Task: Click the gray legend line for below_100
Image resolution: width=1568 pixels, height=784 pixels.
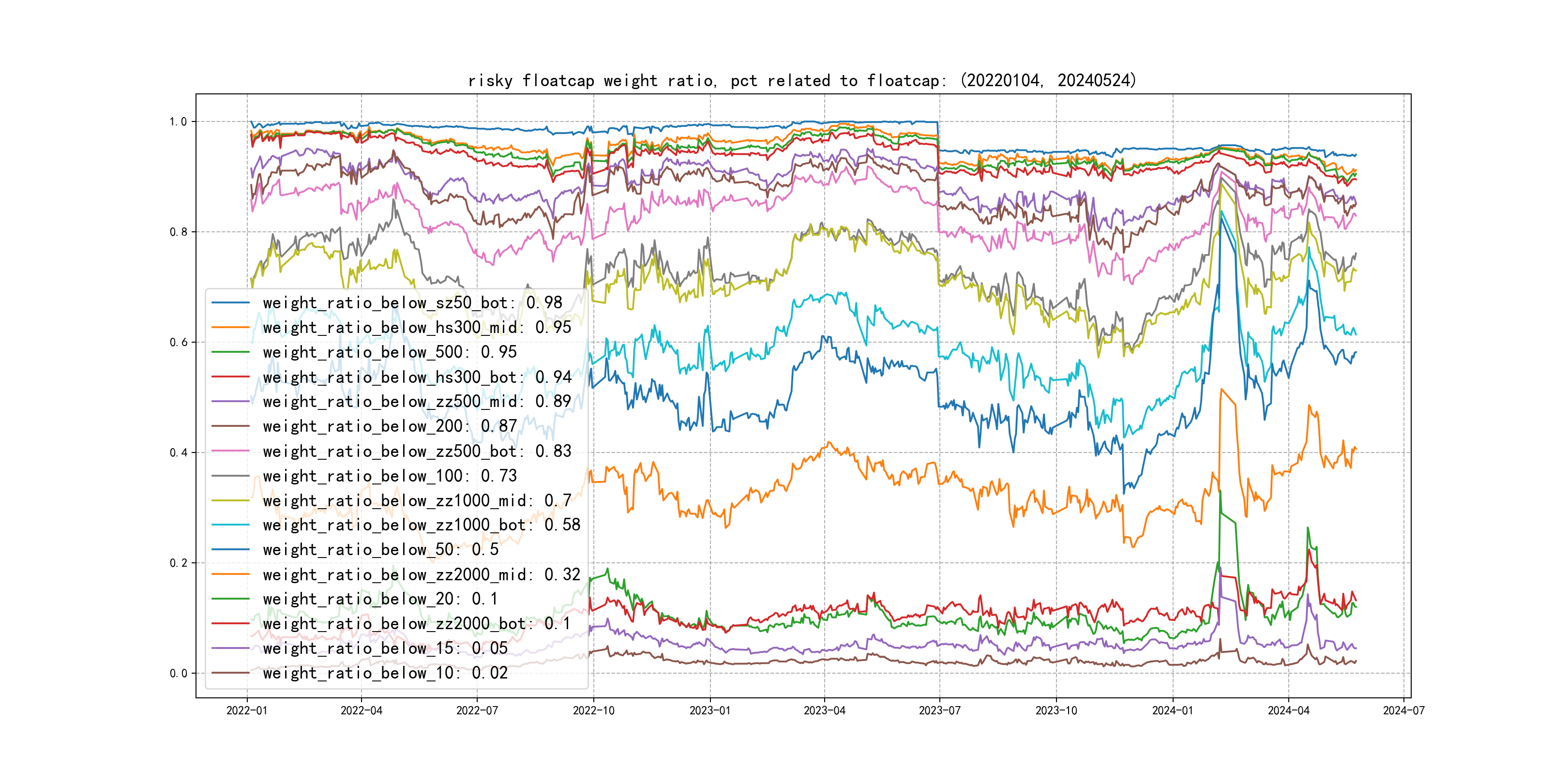Action: click(231, 476)
